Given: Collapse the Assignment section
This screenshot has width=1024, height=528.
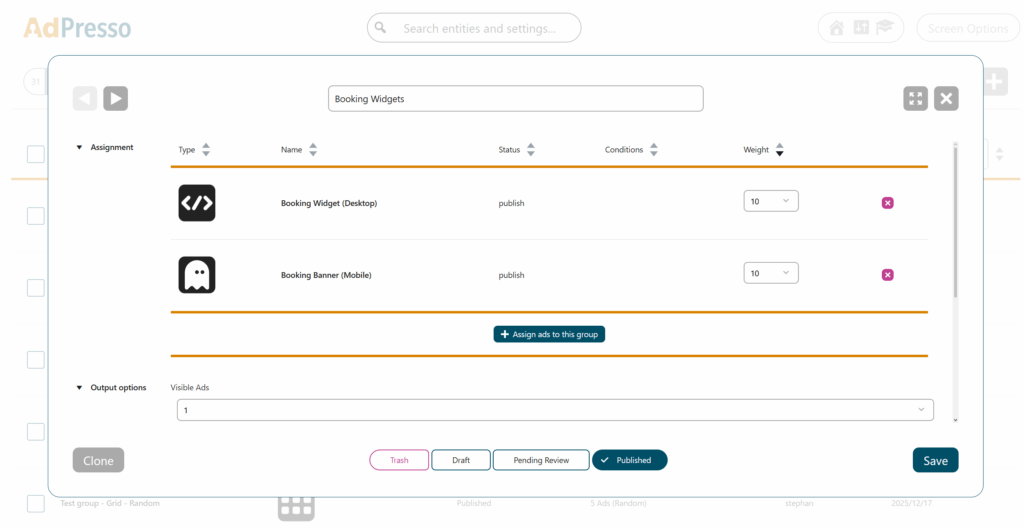Looking at the screenshot, I should coord(80,148).
